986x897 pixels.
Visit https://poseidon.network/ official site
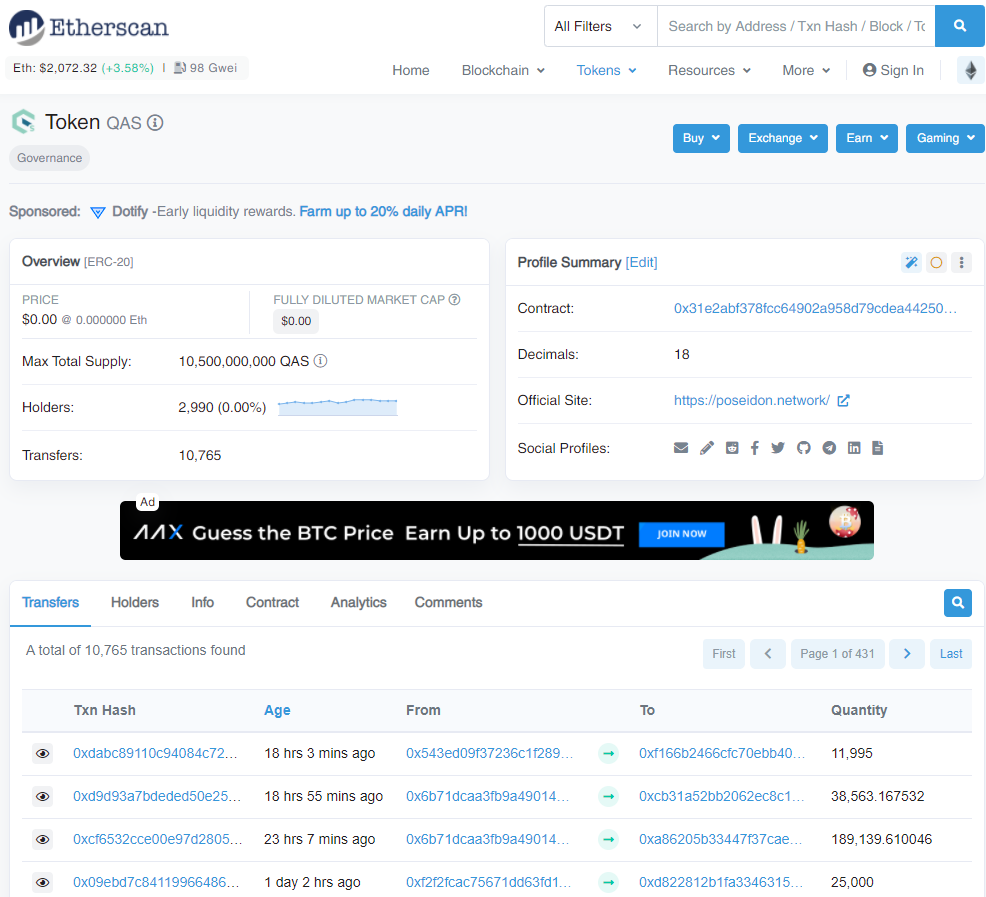[751, 400]
